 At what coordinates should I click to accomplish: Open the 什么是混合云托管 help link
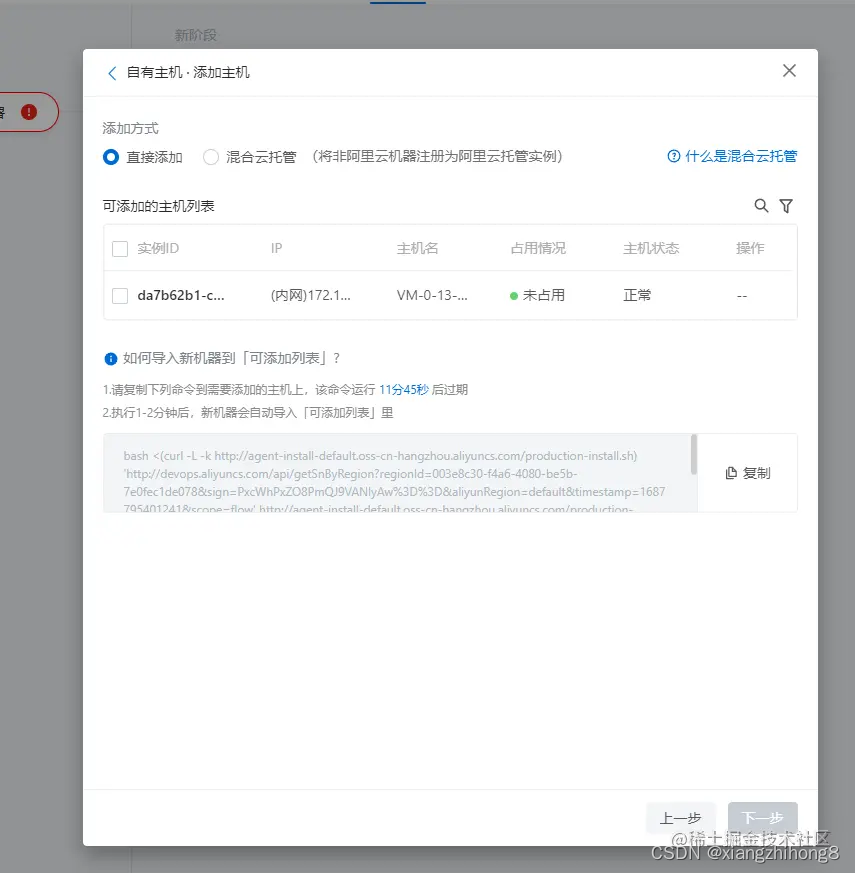click(x=732, y=156)
